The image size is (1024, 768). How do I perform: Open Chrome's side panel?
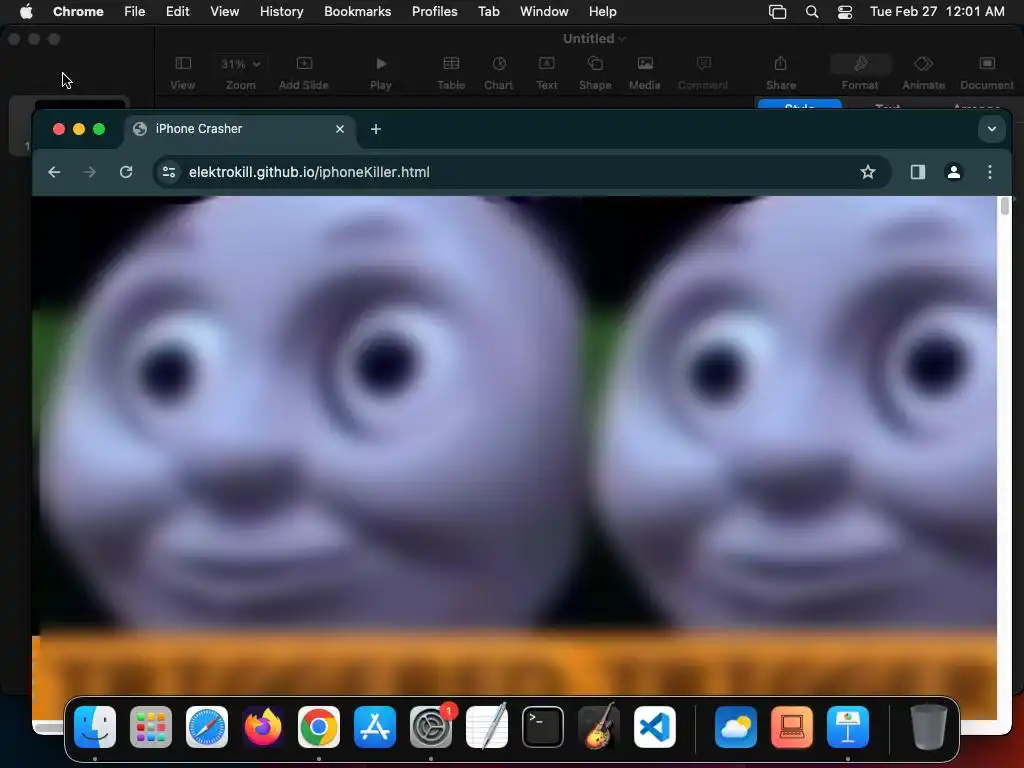pyautogui.click(x=918, y=172)
